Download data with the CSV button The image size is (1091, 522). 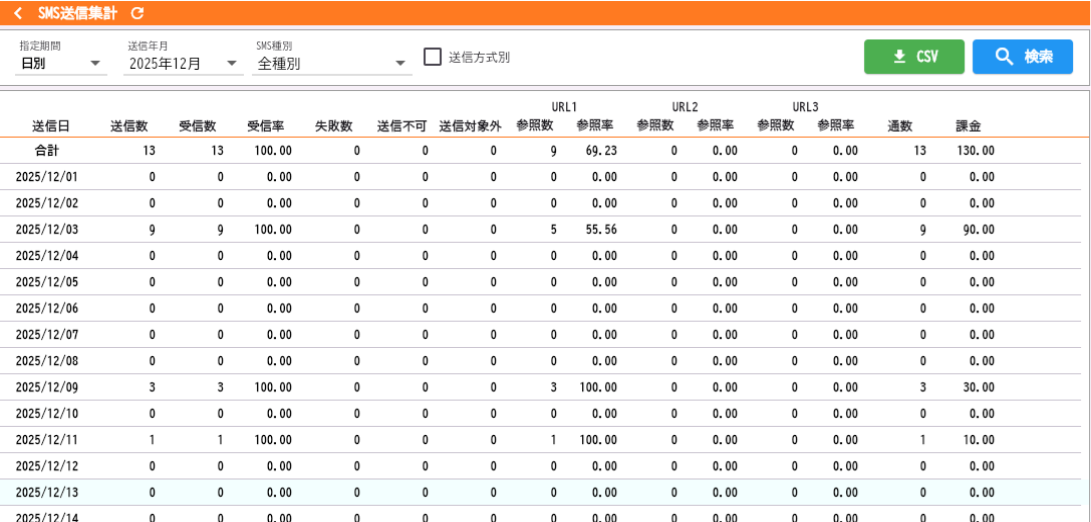pyautogui.click(x=914, y=57)
